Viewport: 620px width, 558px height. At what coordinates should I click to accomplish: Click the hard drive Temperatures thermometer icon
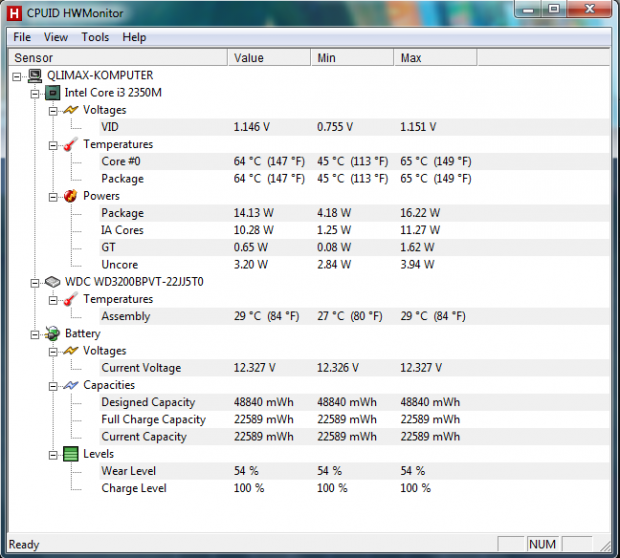[70, 299]
